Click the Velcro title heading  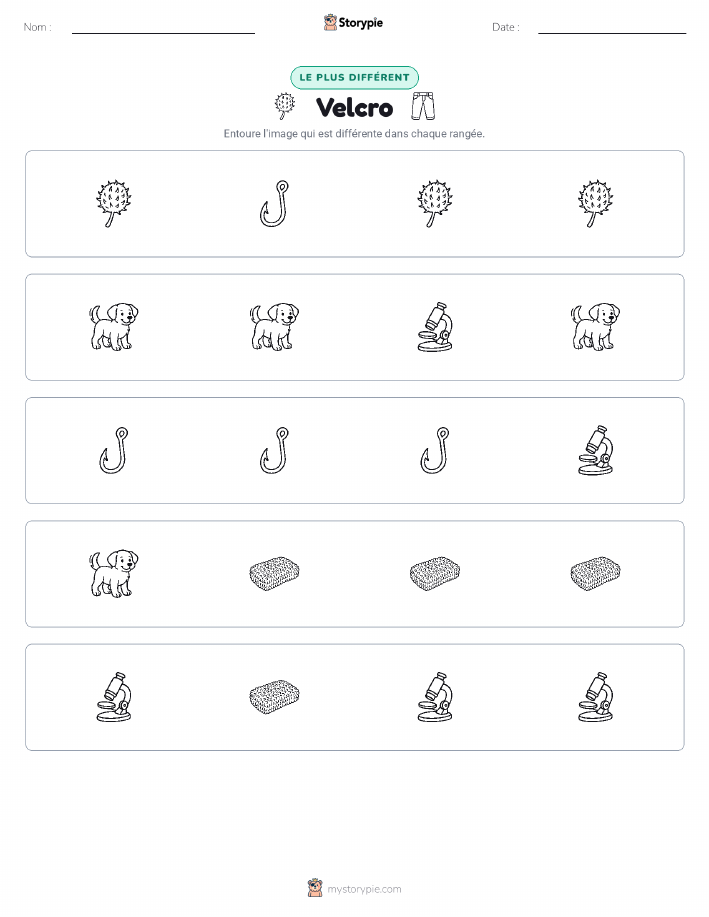354,108
